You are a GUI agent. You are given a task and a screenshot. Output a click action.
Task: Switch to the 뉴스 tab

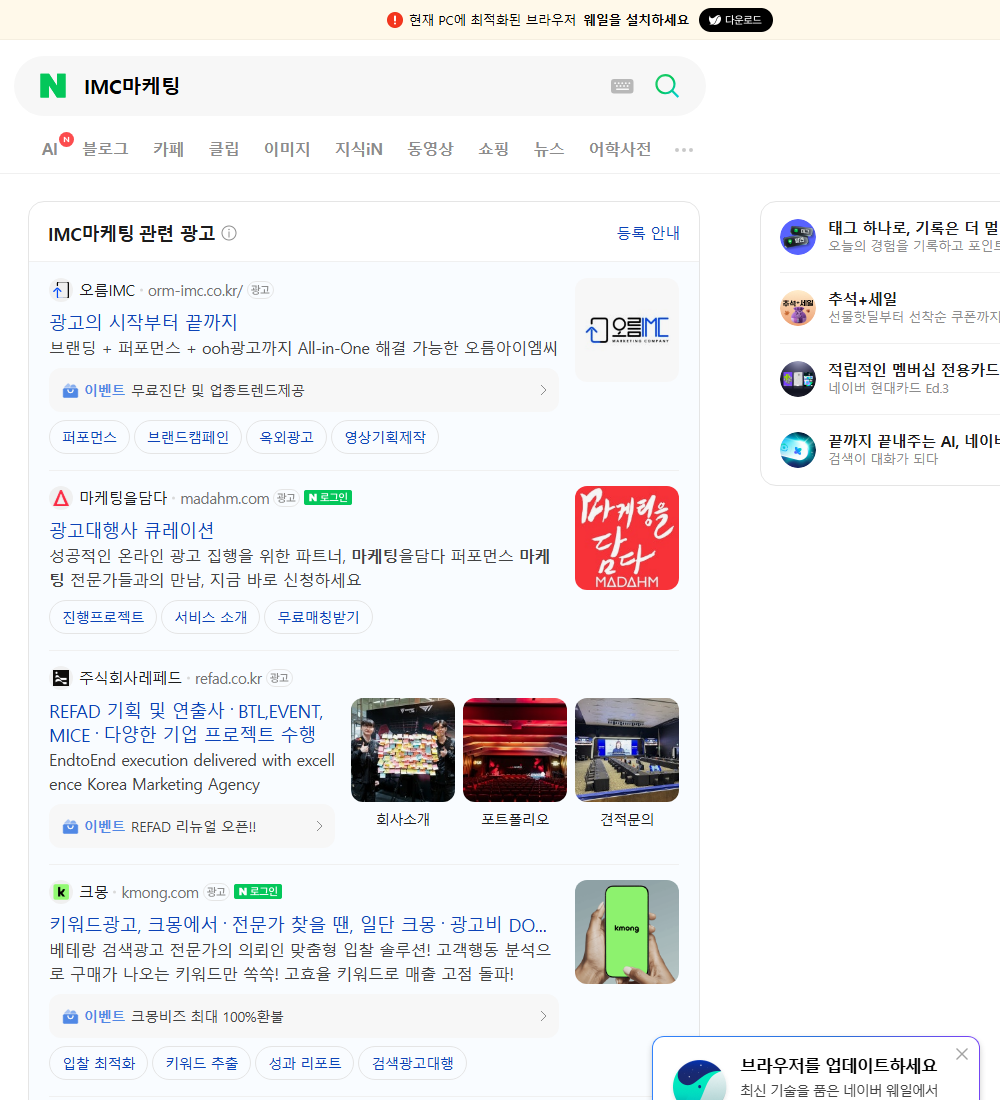coord(549,149)
